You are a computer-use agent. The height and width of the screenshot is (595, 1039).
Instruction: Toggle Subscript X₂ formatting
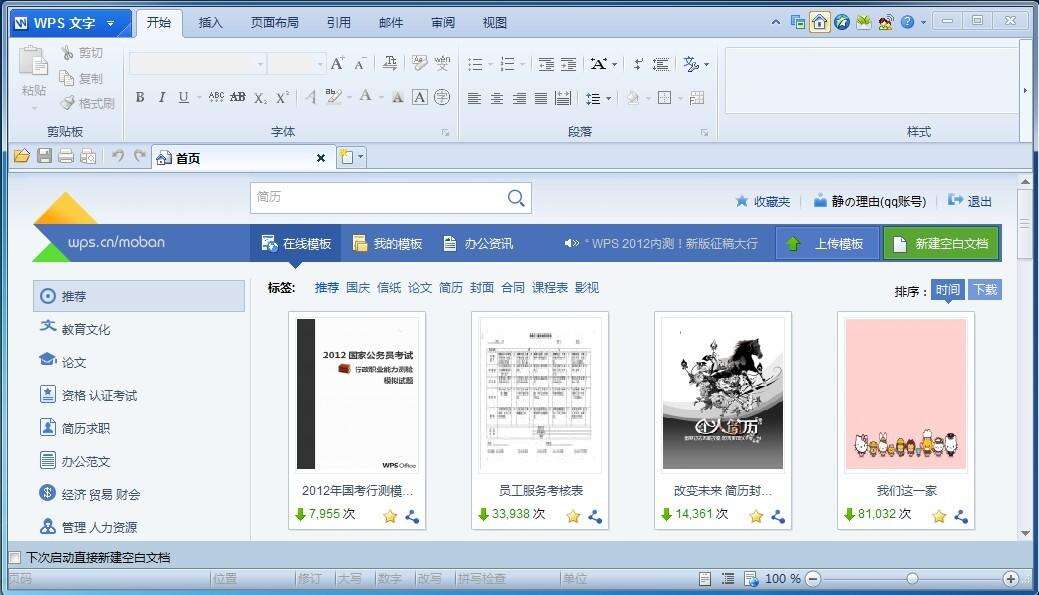pyautogui.click(x=260, y=97)
